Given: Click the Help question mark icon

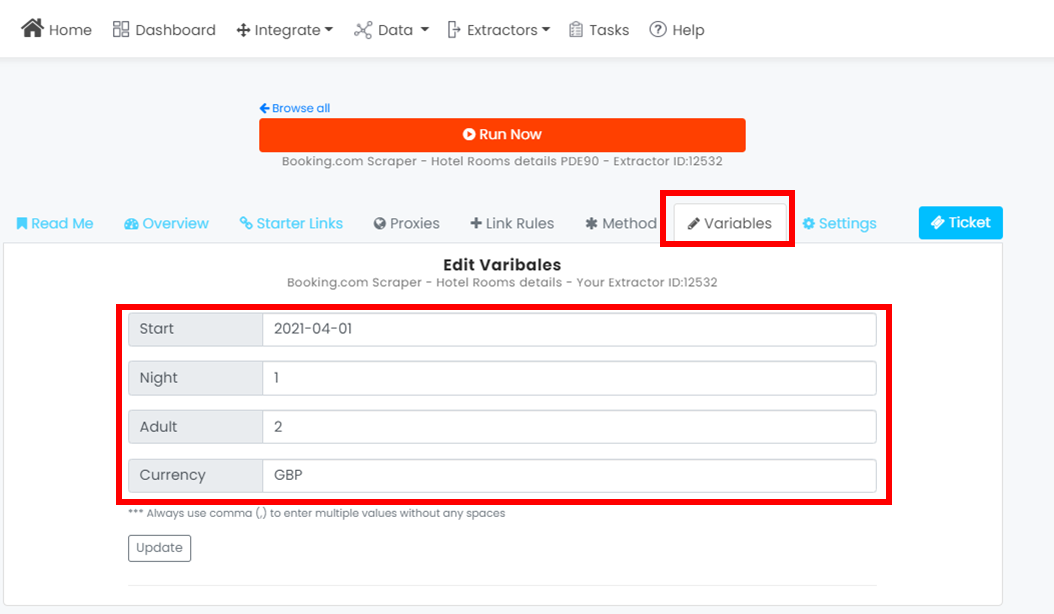Looking at the screenshot, I should 657,30.
